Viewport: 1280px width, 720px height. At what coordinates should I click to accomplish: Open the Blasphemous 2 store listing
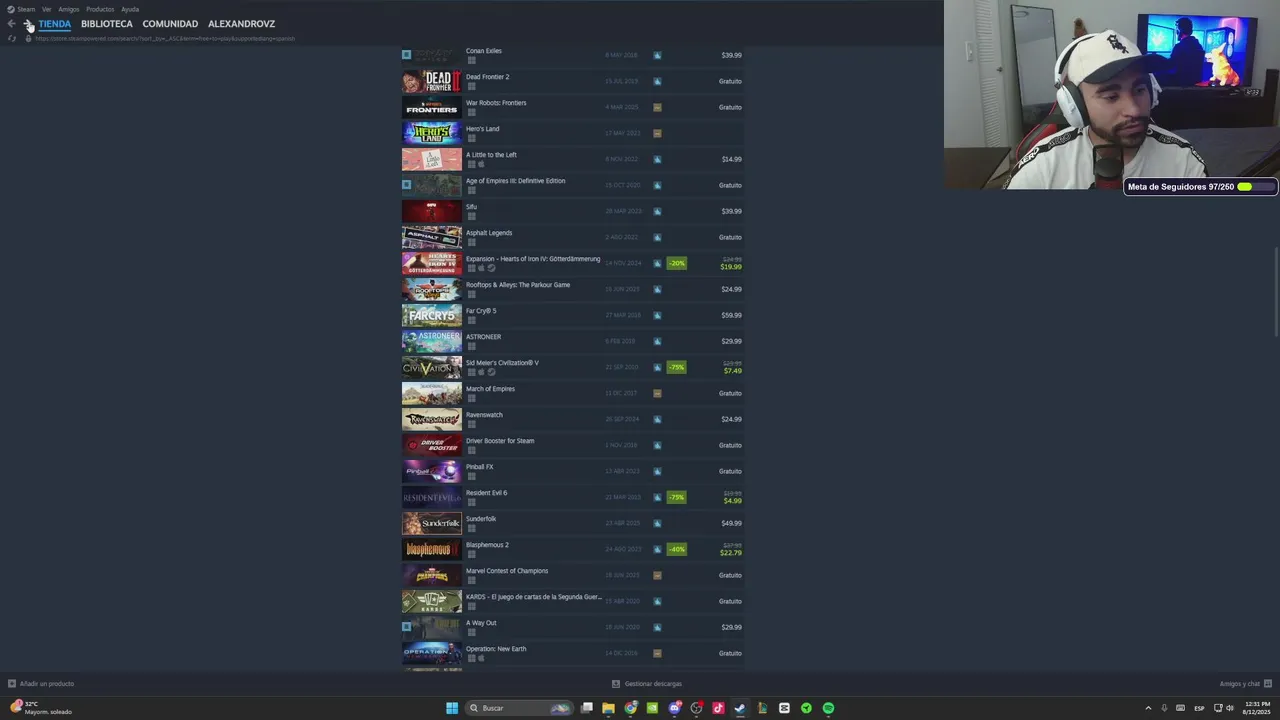(572, 549)
